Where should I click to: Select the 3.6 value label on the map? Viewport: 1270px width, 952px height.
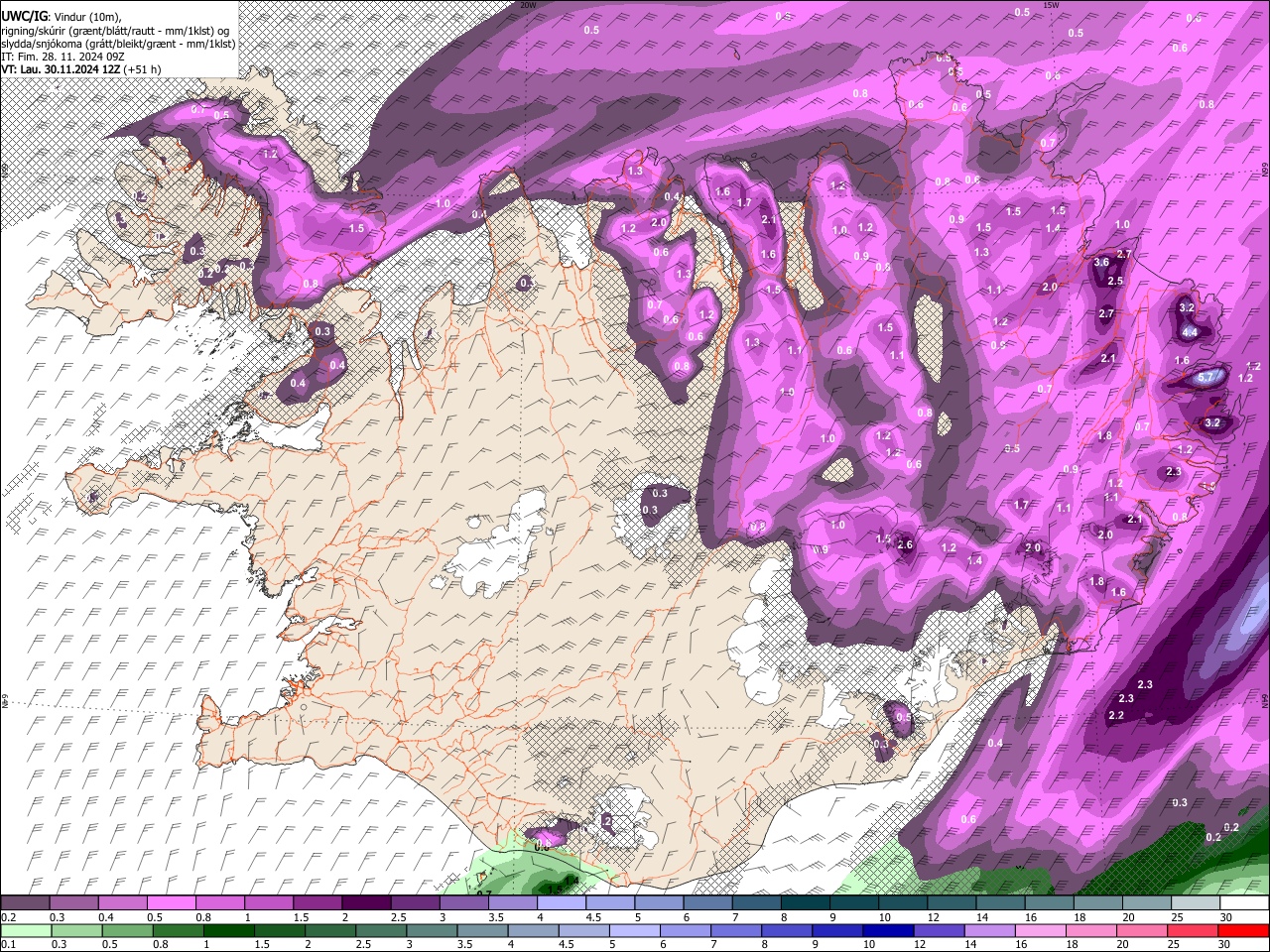[x=1101, y=263]
